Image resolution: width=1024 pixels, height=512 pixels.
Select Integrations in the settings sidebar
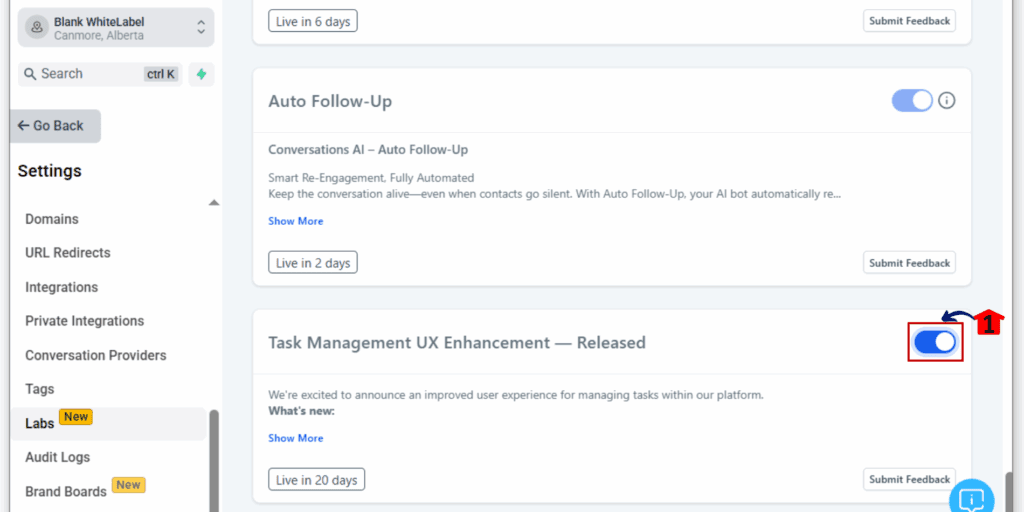click(61, 287)
